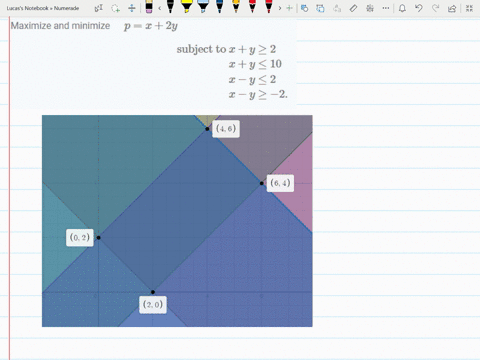This screenshot has height=360, width=480.
Task: Select the dark blue pen
Action: (219, 7)
